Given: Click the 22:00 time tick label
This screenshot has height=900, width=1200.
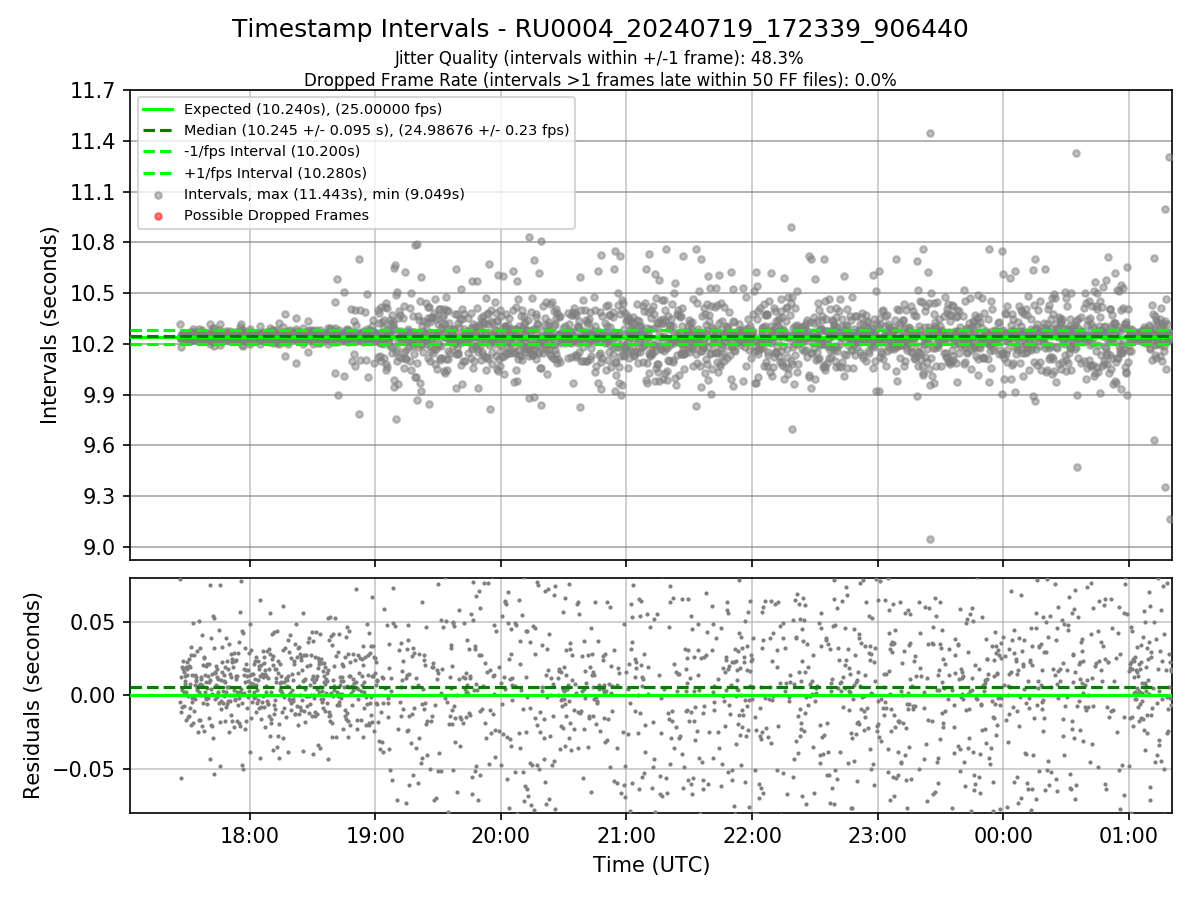Looking at the screenshot, I should tap(752, 835).
